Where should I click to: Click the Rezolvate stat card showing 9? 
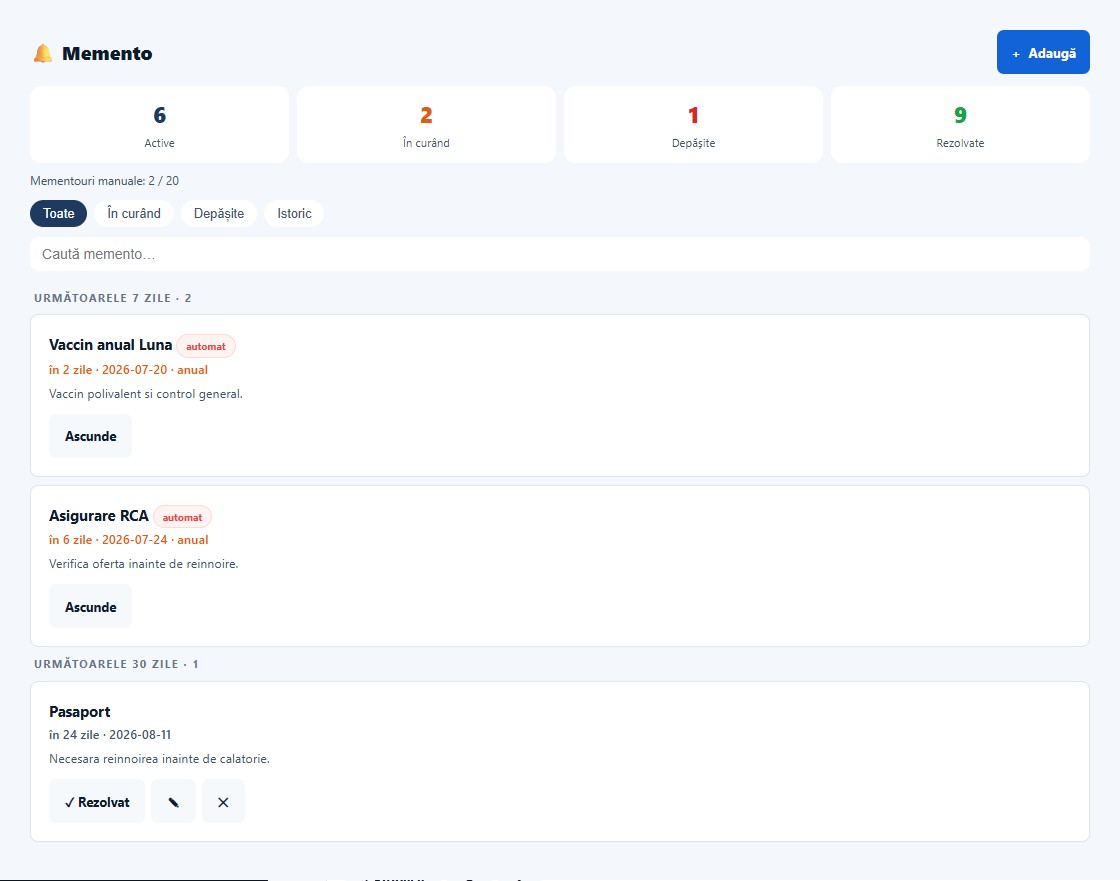(x=960, y=124)
